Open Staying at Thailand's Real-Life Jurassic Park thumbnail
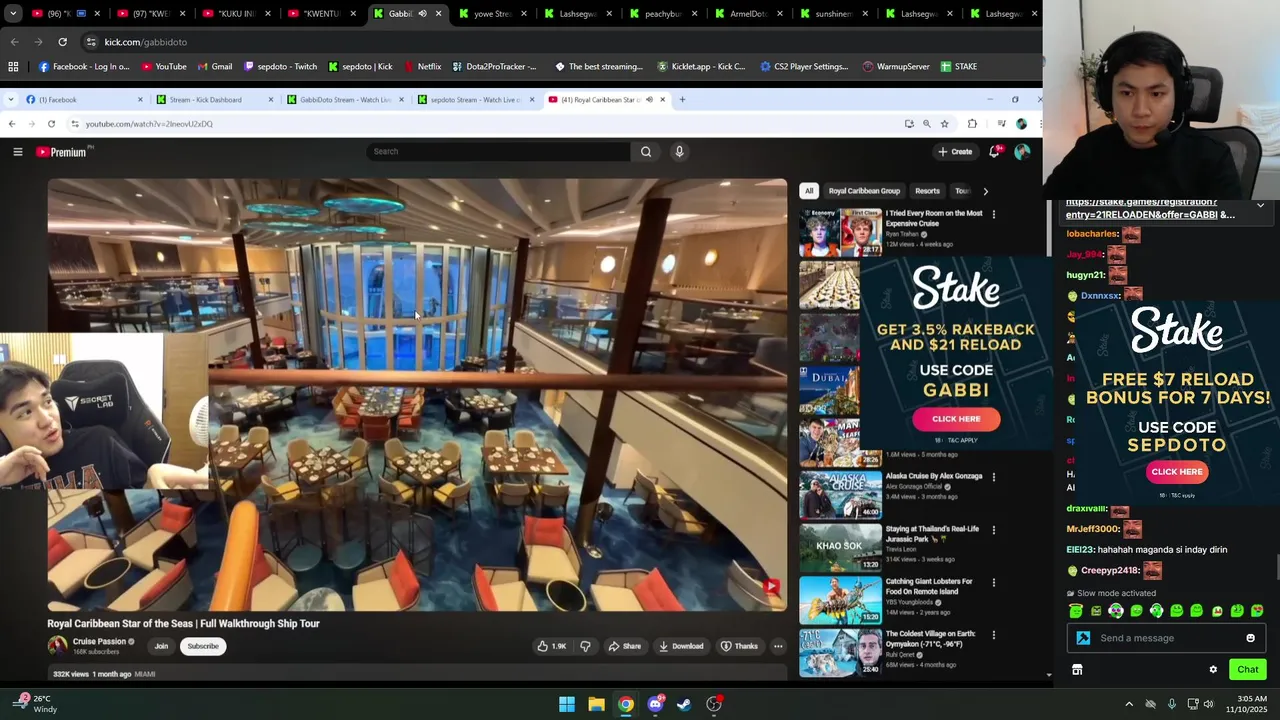This screenshot has width=1280, height=720. point(840,547)
